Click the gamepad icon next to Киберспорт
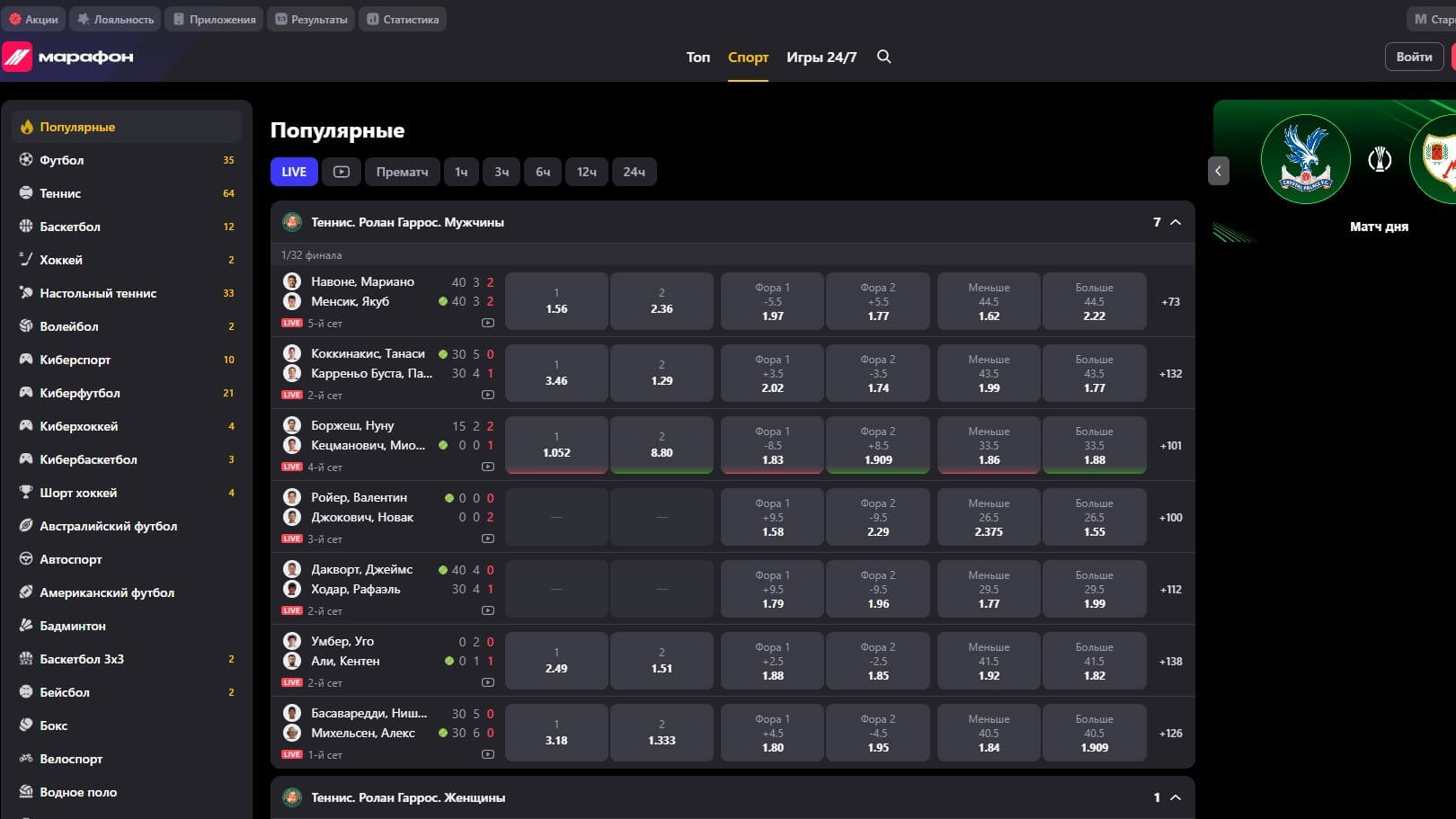 click(26, 360)
